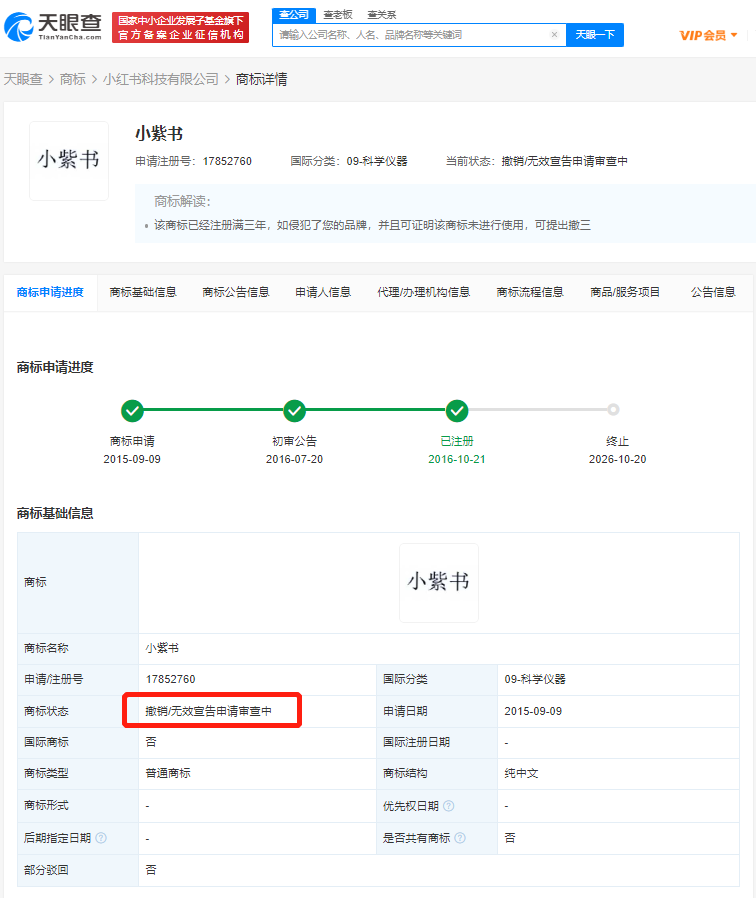The height and width of the screenshot is (898, 756).
Task: Click the 2016-10-21 registration date
Action: pyautogui.click(x=456, y=459)
